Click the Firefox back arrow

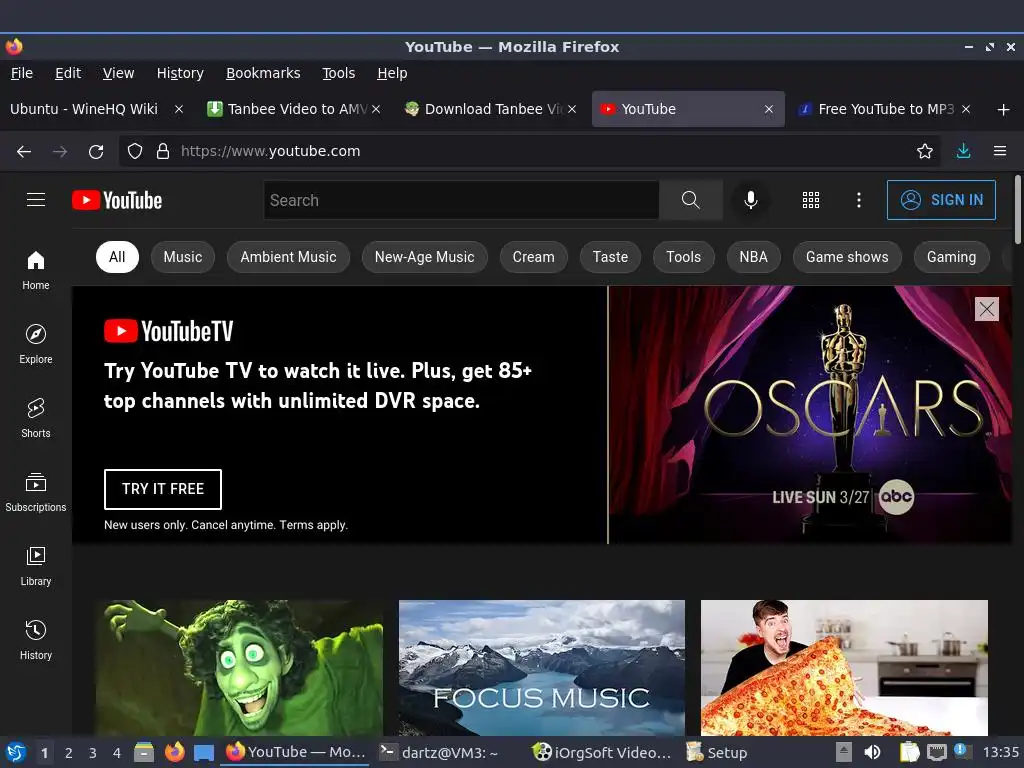pos(24,152)
